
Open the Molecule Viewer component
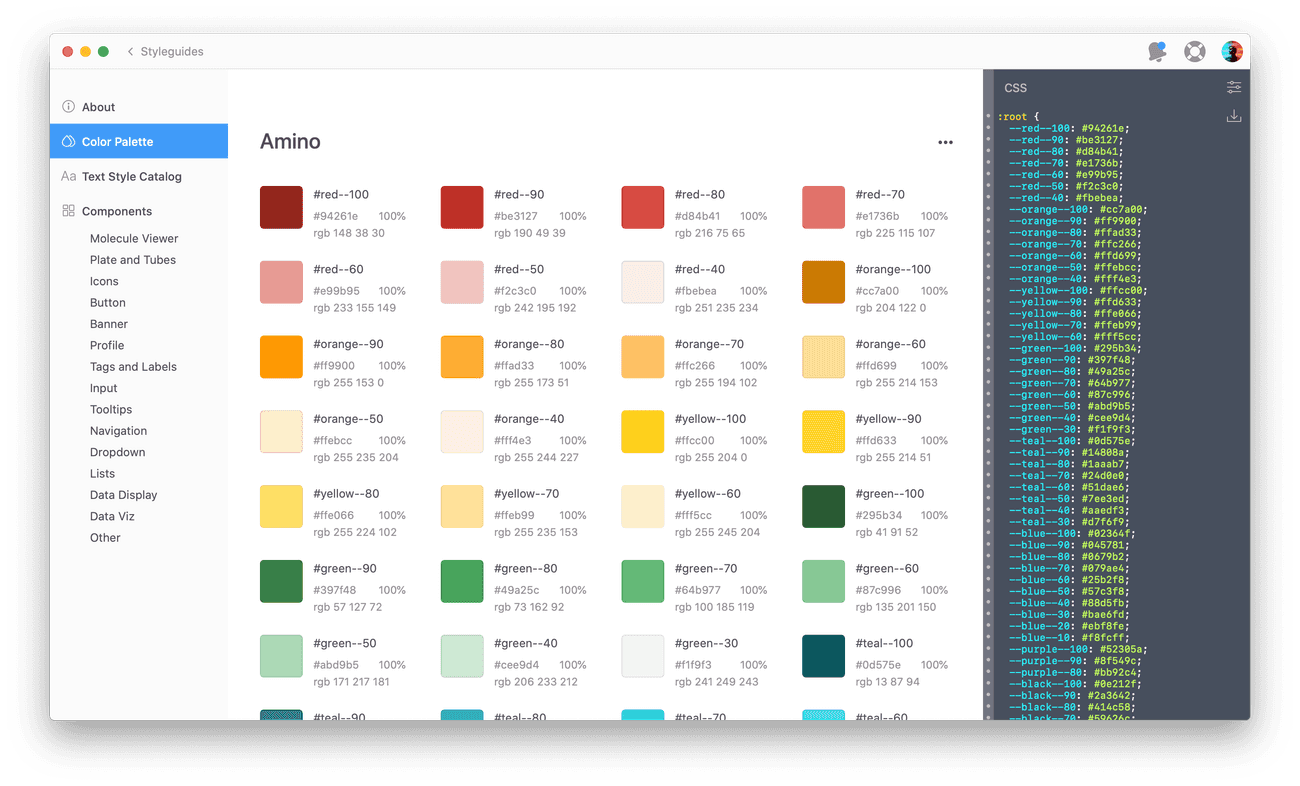coord(134,239)
